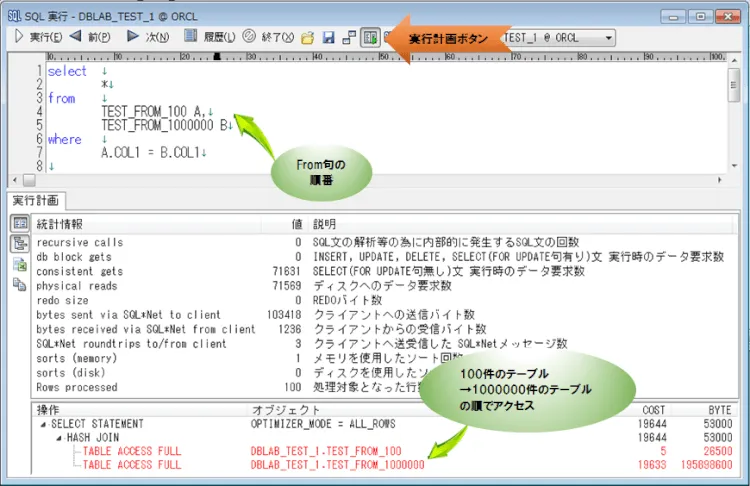Viewport: 750px width, 486px height.
Task: Copy plan results with the copy icon
Action: (20, 285)
